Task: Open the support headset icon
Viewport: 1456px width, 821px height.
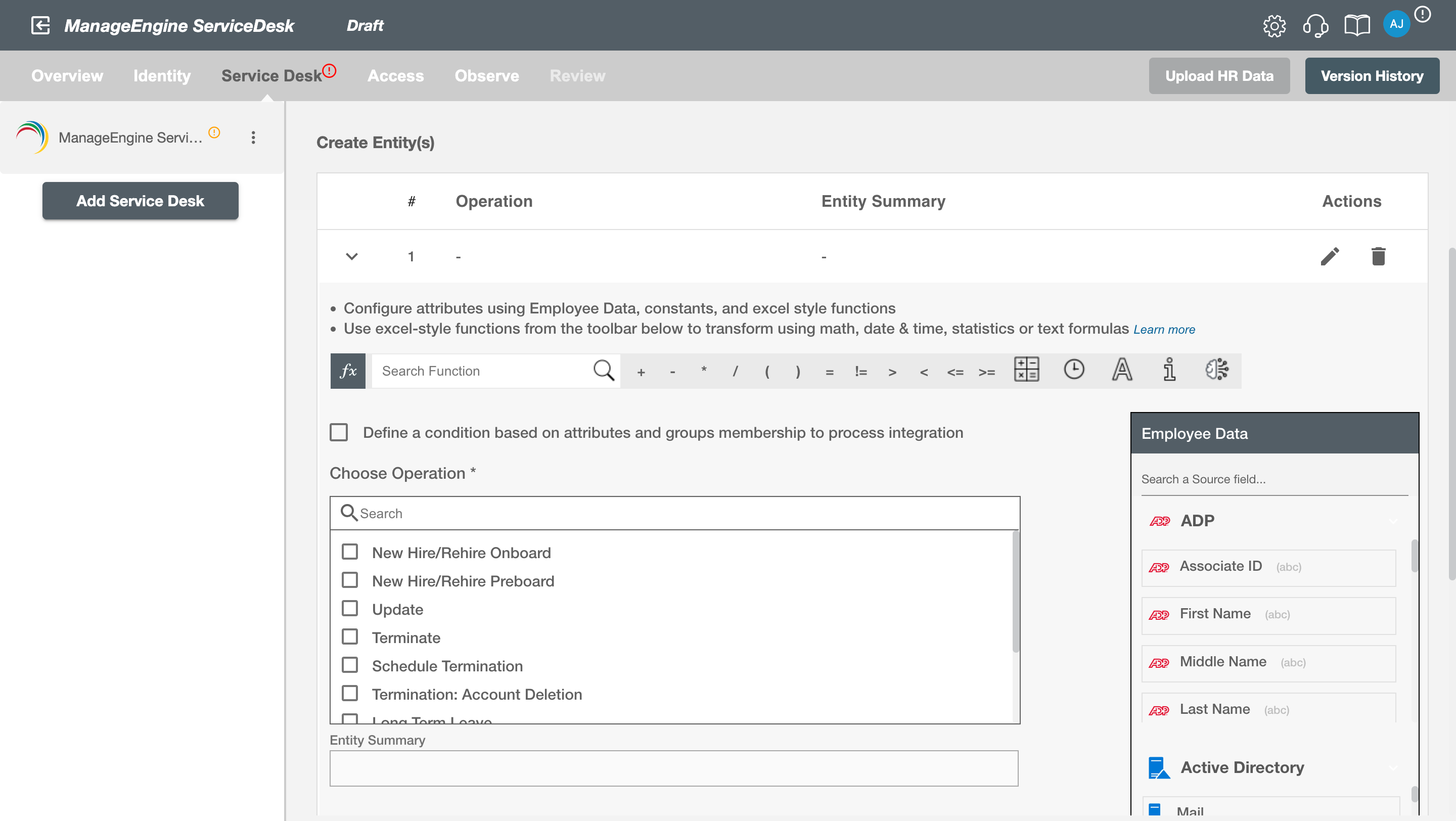Action: (1315, 25)
